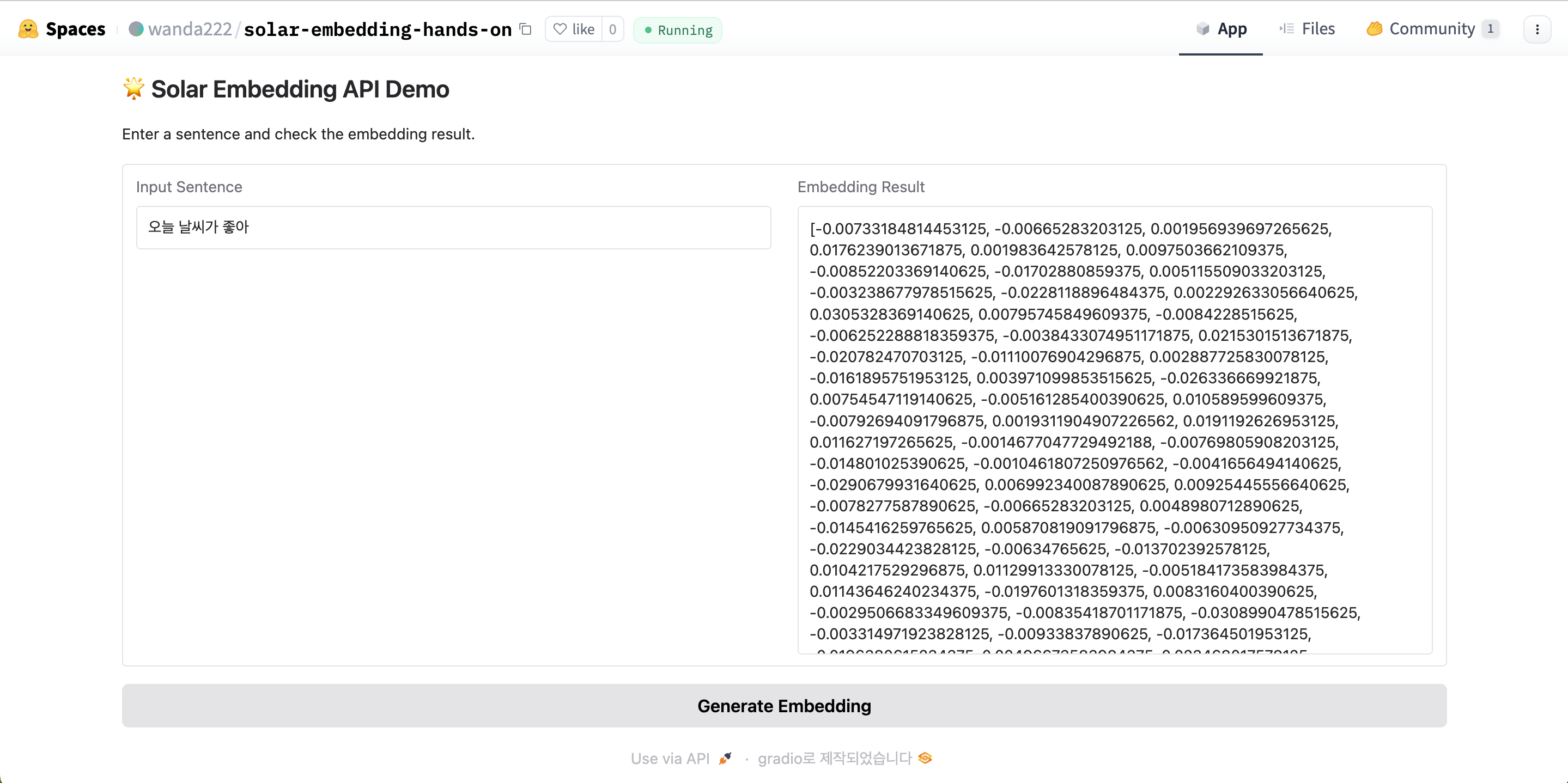The height and width of the screenshot is (783, 1568).
Task: Click the Community hand icon
Action: (x=1375, y=29)
